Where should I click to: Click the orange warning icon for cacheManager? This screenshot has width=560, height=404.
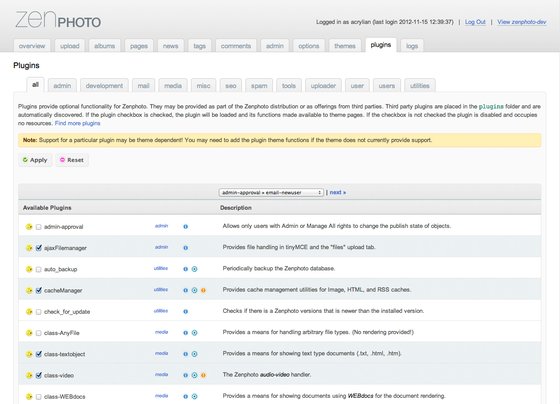[203, 290]
